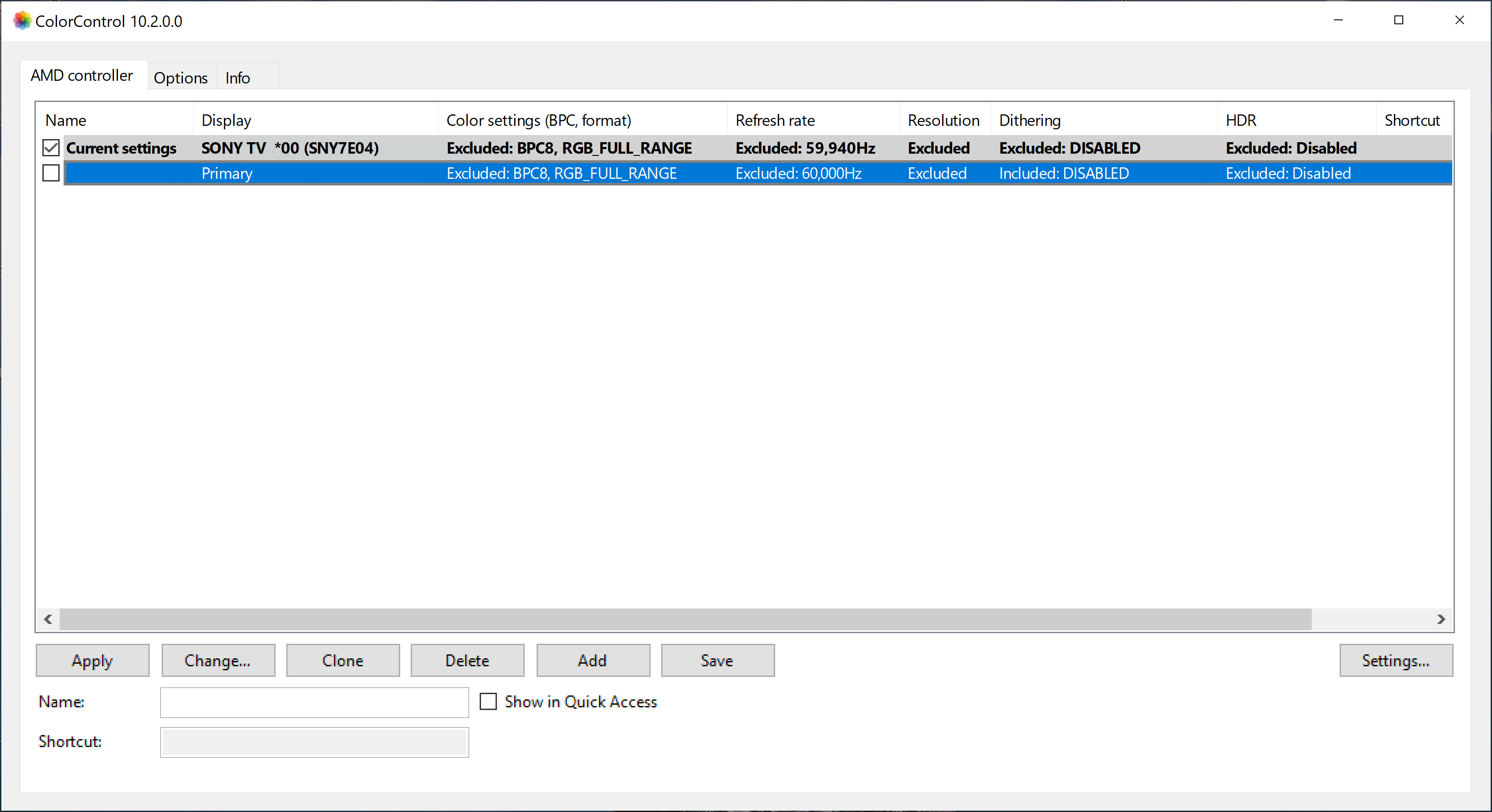
Task: Check the Primary display preset checkbox
Action: pyautogui.click(x=51, y=173)
